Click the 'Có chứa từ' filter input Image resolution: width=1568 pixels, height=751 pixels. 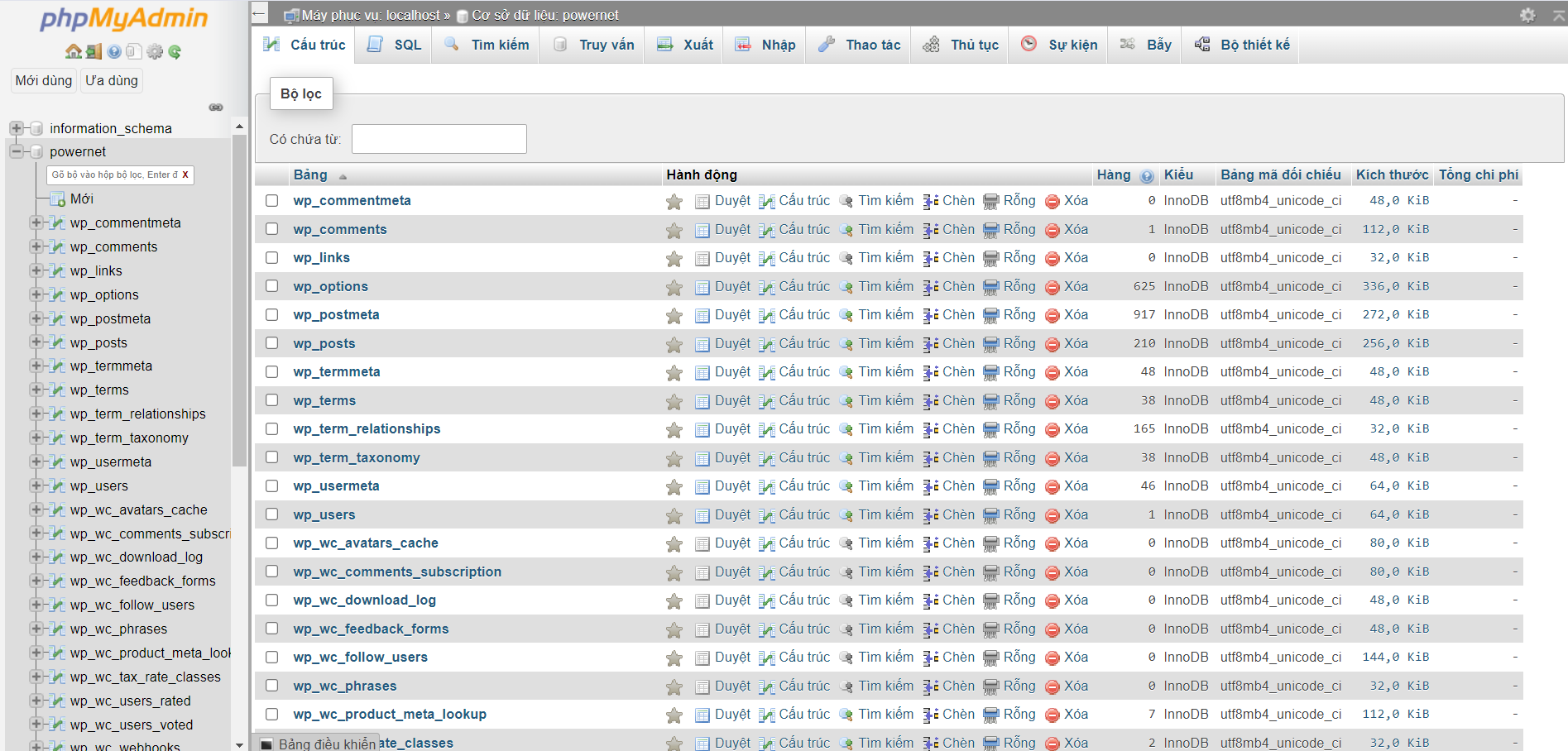tap(439, 139)
